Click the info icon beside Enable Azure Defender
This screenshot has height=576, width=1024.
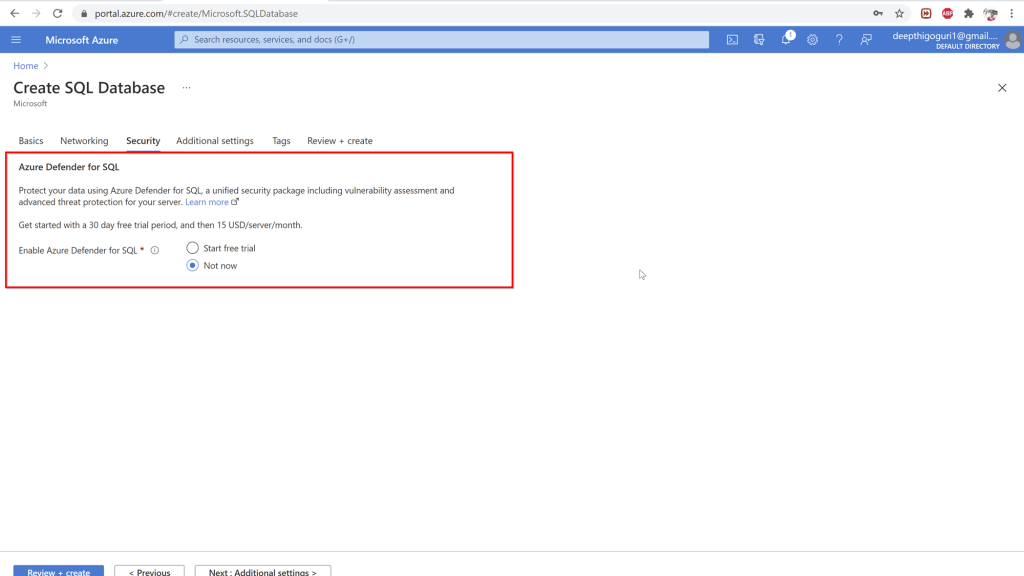[x=155, y=251]
